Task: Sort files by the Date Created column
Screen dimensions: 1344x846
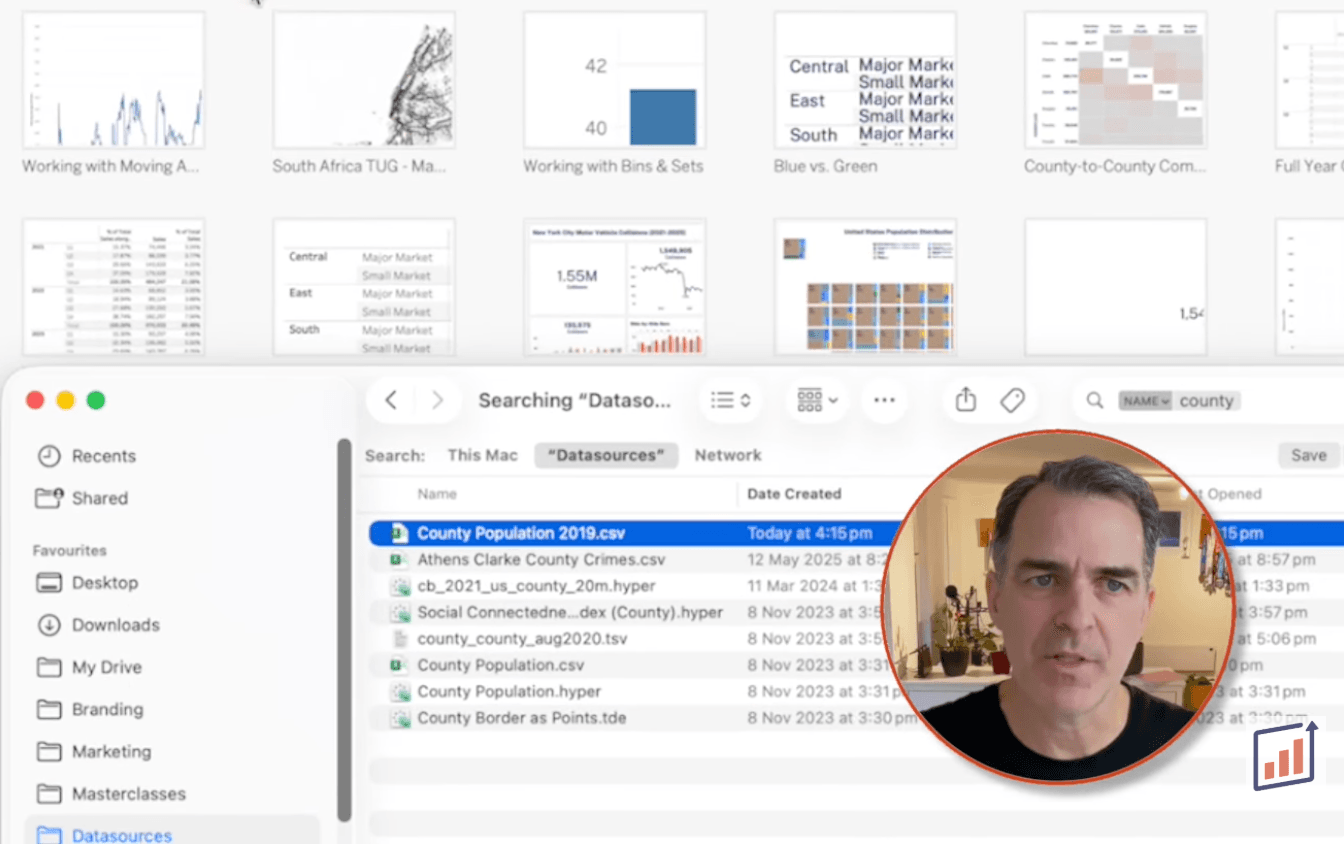Action: [794, 494]
